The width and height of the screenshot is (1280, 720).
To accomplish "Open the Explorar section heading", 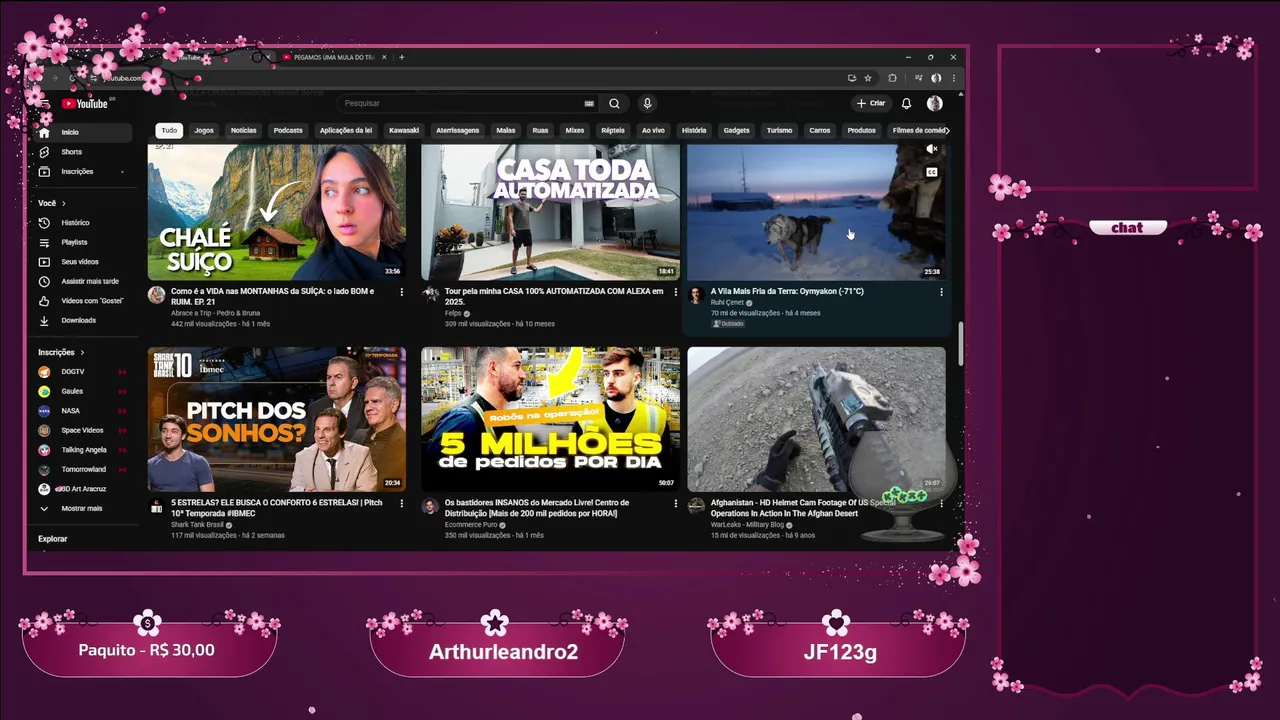I will 53,539.
